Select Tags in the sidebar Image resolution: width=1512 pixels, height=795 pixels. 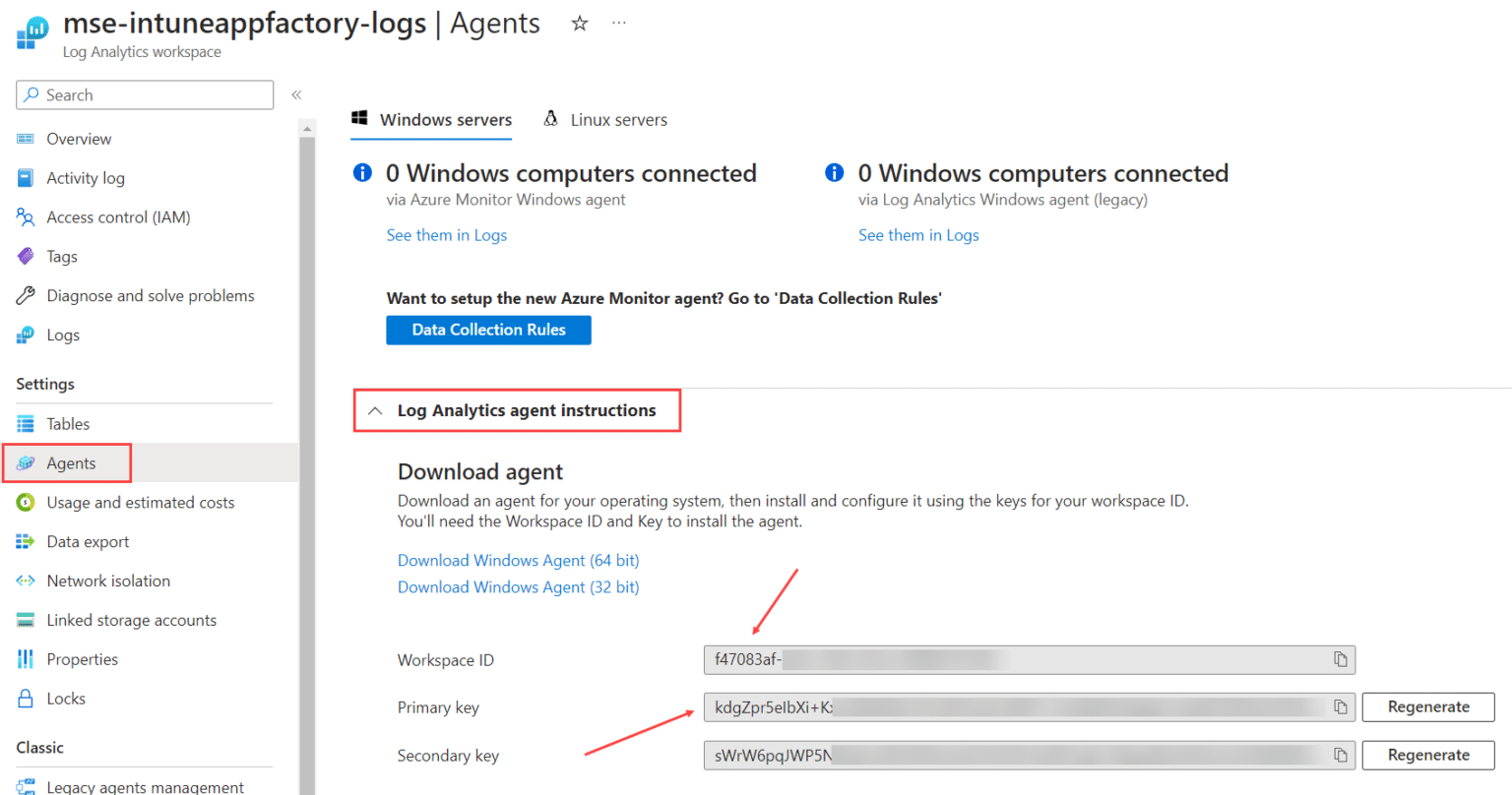tap(63, 257)
